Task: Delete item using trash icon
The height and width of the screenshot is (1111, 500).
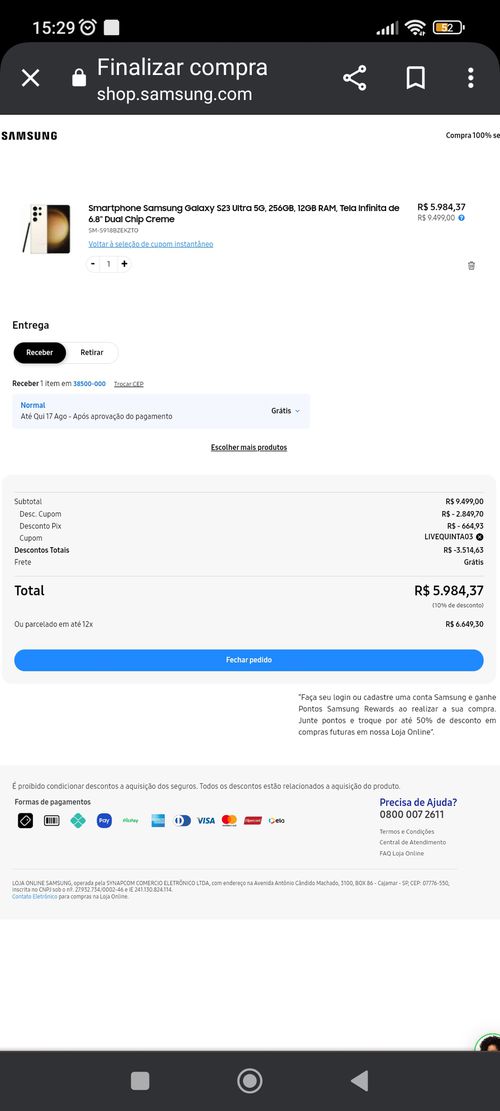Action: pos(471,266)
